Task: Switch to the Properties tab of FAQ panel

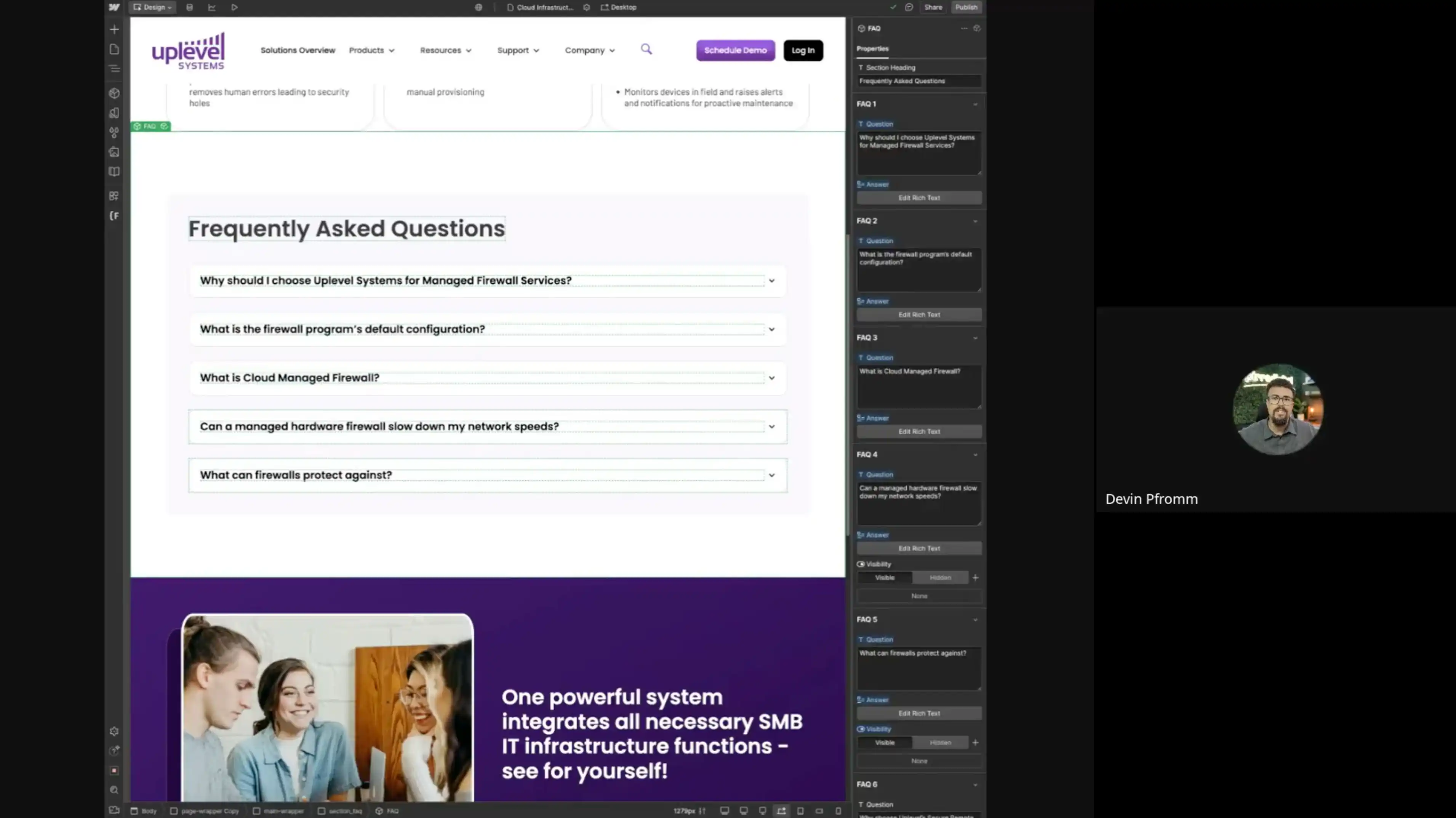Action: click(x=872, y=49)
